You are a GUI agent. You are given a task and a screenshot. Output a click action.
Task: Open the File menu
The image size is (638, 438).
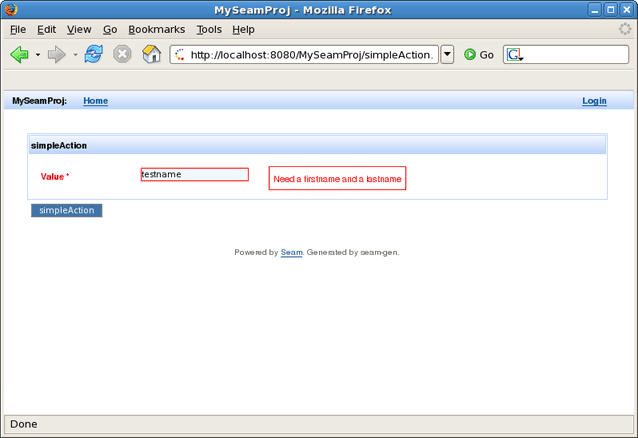pyautogui.click(x=18, y=30)
